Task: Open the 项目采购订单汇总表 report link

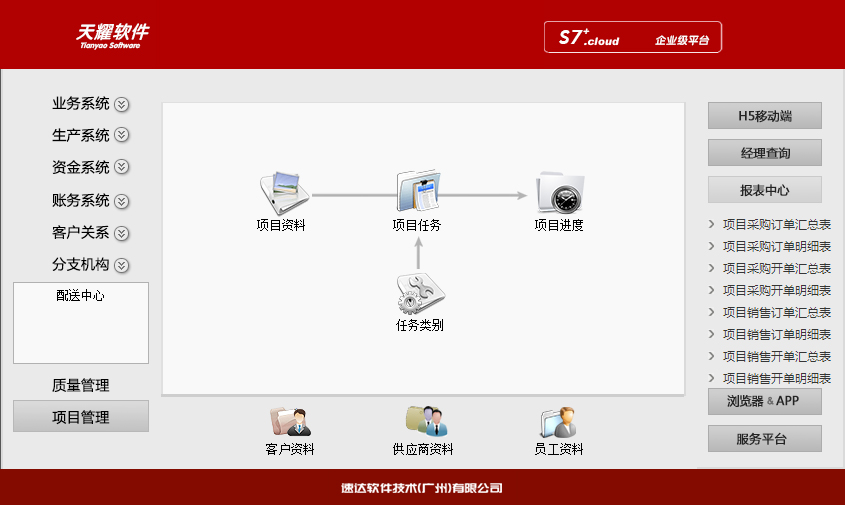Action: pyautogui.click(x=776, y=225)
